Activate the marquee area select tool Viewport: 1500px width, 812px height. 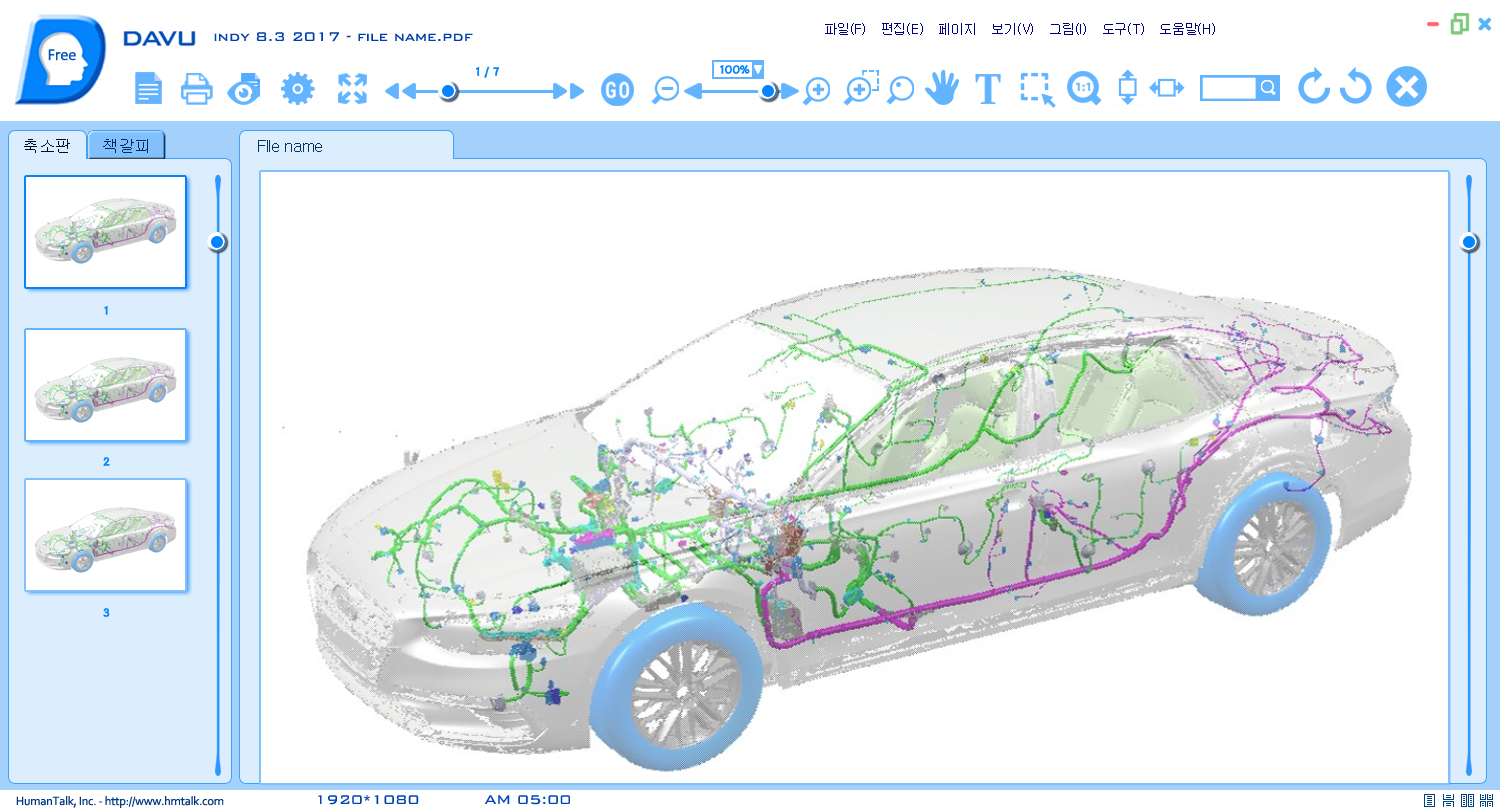1037,89
